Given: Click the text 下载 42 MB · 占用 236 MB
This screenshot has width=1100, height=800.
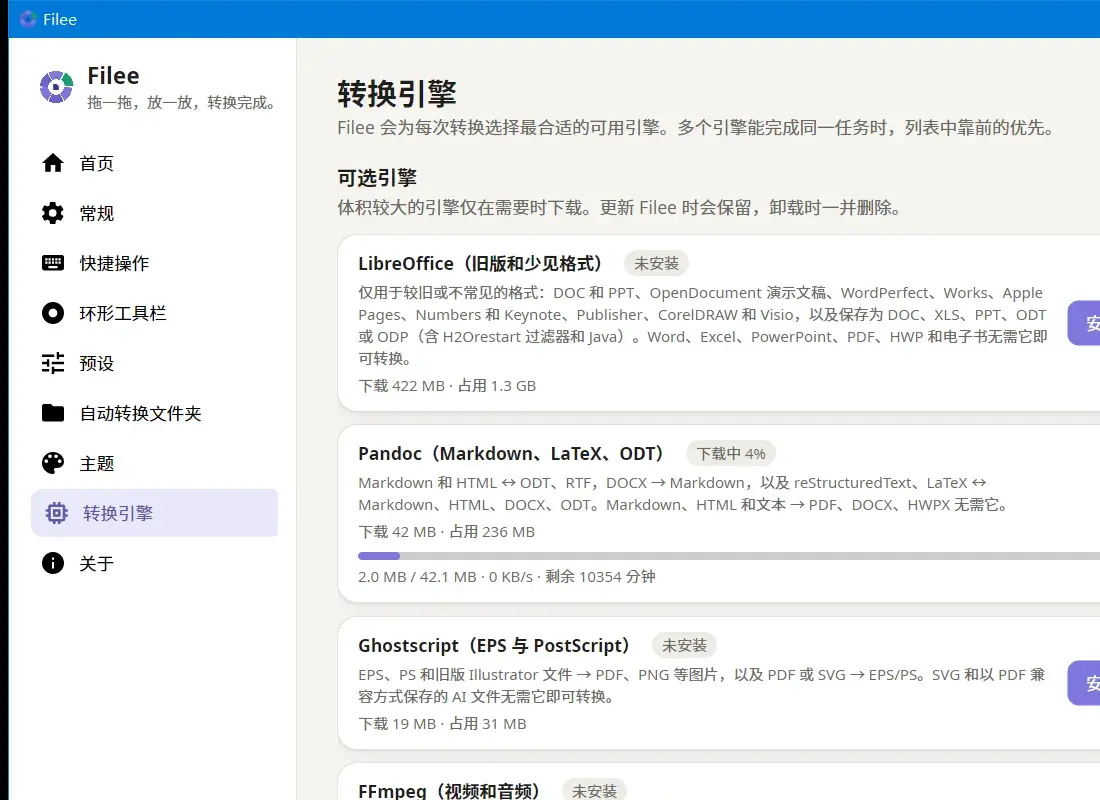Looking at the screenshot, I should [x=446, y=532].
